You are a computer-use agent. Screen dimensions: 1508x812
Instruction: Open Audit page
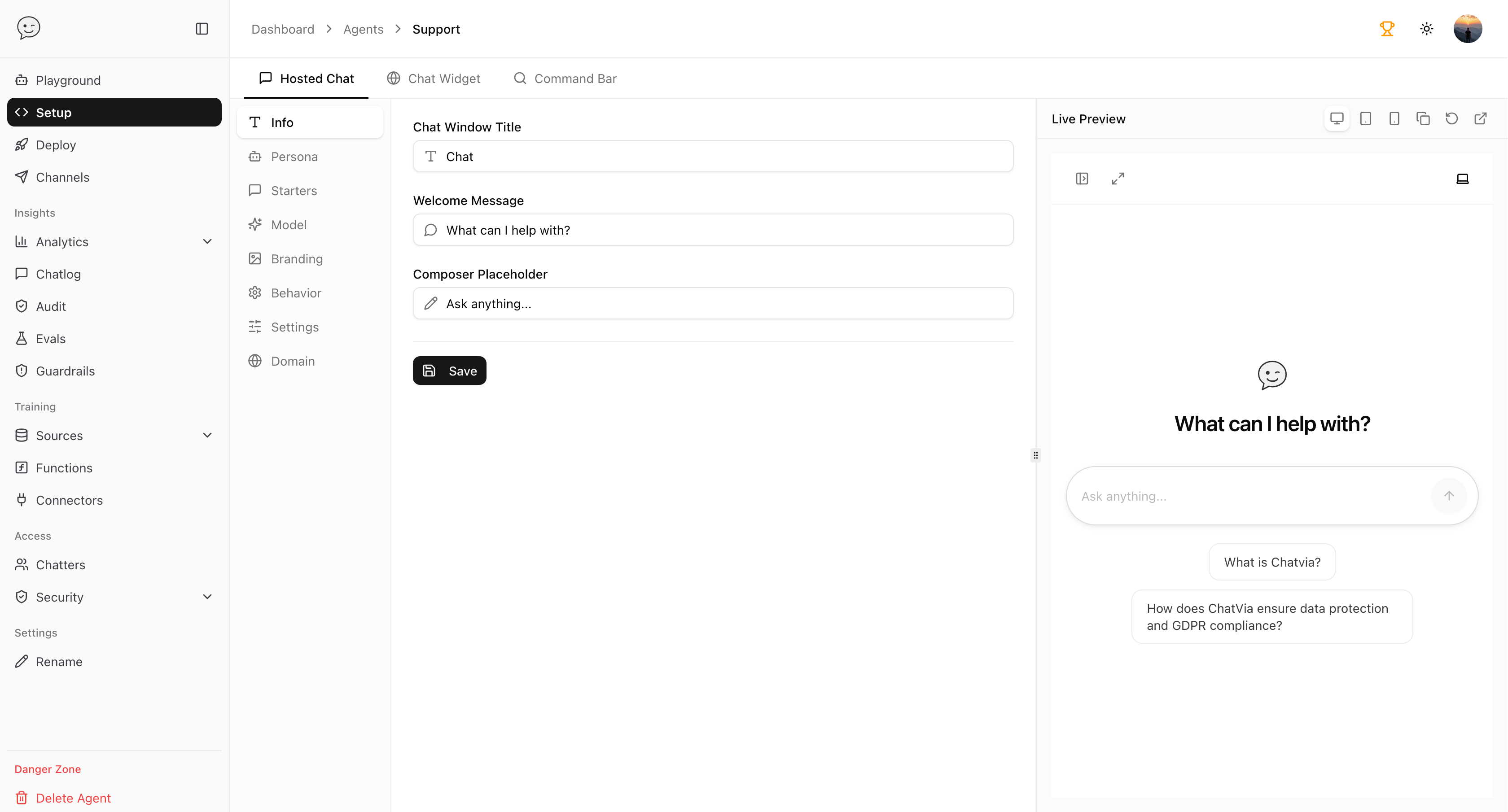click(x=114, y=306)
